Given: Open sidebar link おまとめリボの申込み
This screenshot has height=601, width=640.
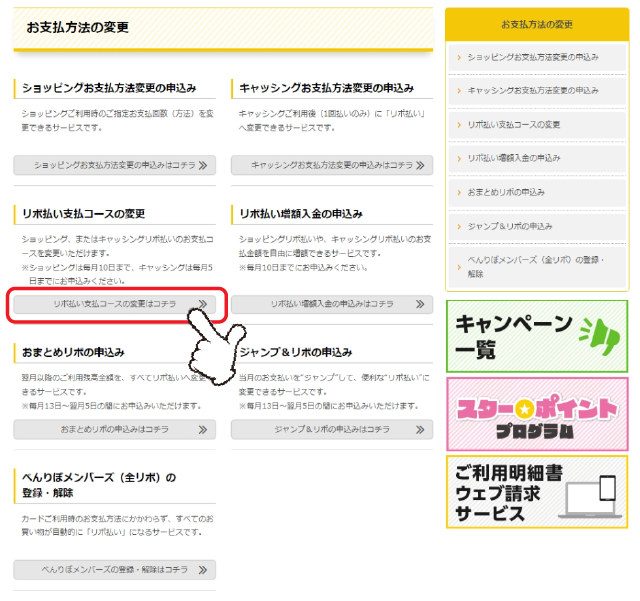Looking at the screenshot, I should [x=537, y=192].
